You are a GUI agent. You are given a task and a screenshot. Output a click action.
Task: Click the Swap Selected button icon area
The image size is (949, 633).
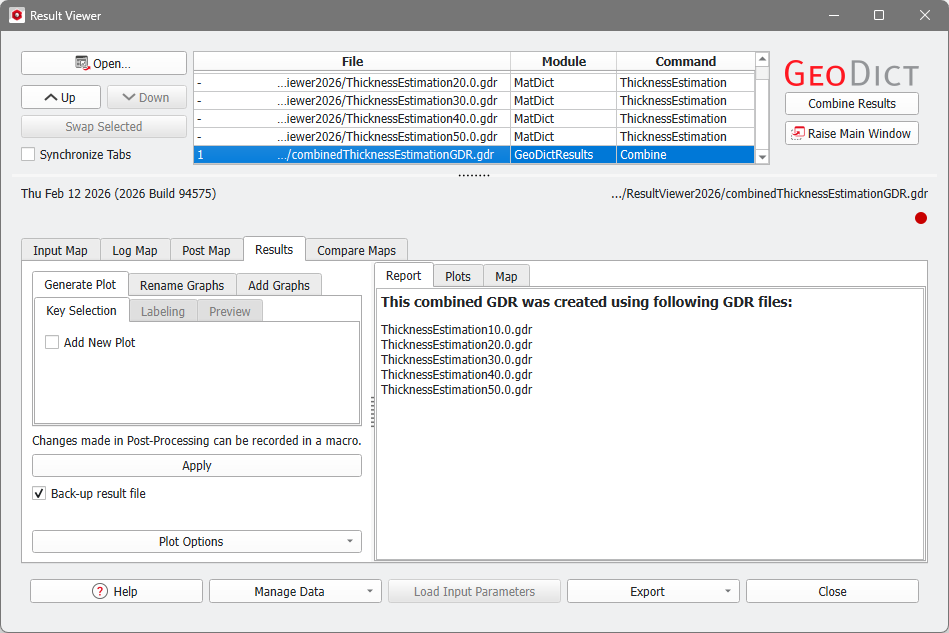point(103,126)
